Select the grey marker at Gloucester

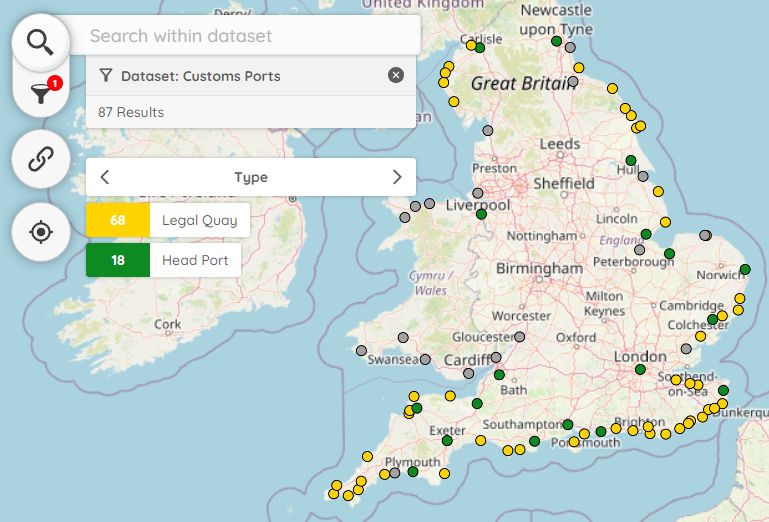tap(519, 337)
